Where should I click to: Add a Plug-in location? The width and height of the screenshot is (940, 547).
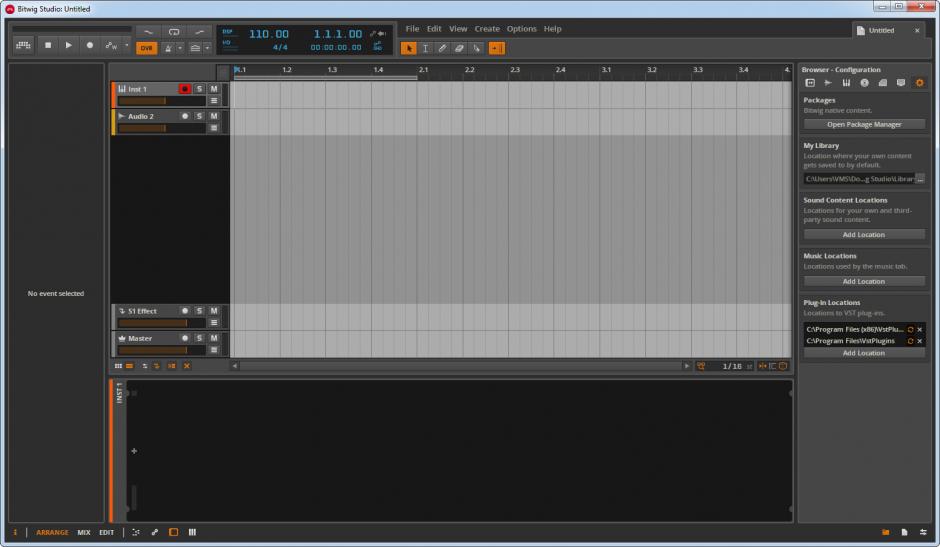[864, 353]
